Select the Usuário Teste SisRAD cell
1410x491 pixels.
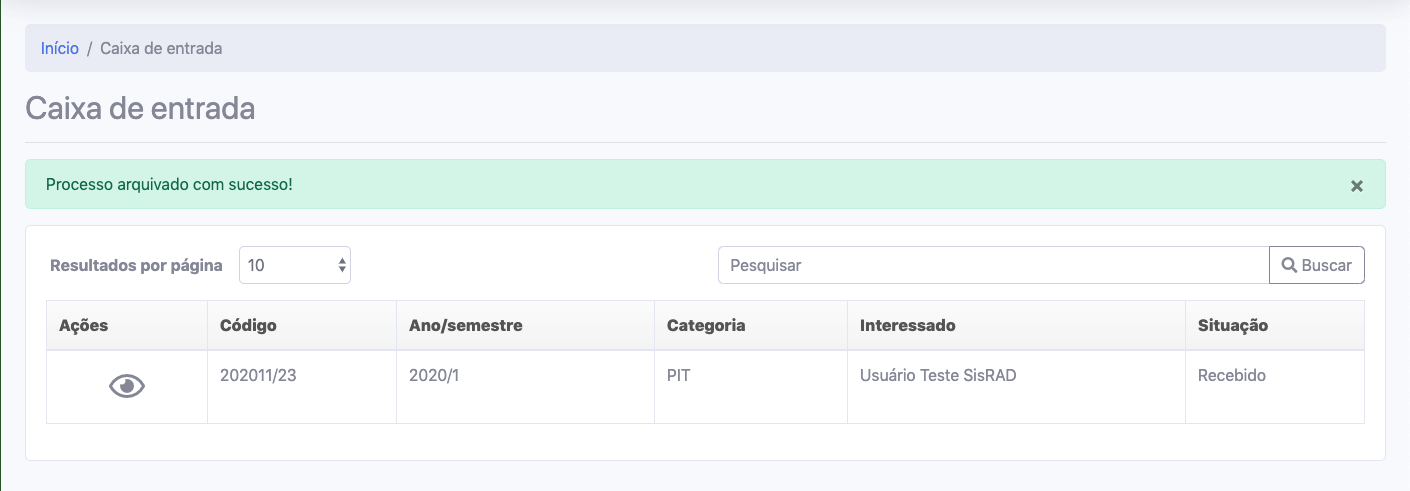938,376
